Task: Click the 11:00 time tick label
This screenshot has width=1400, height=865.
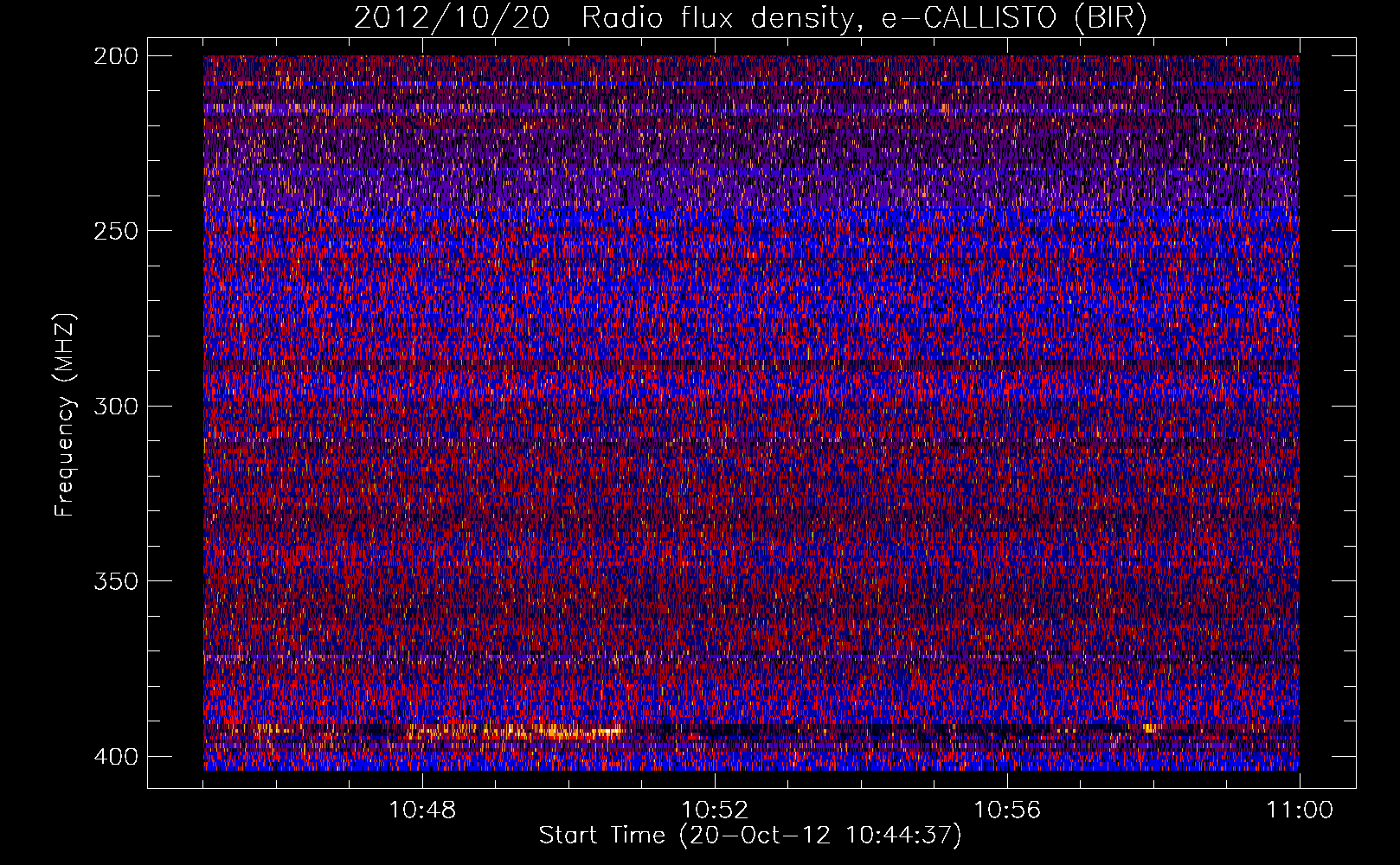Action: 1300,811
